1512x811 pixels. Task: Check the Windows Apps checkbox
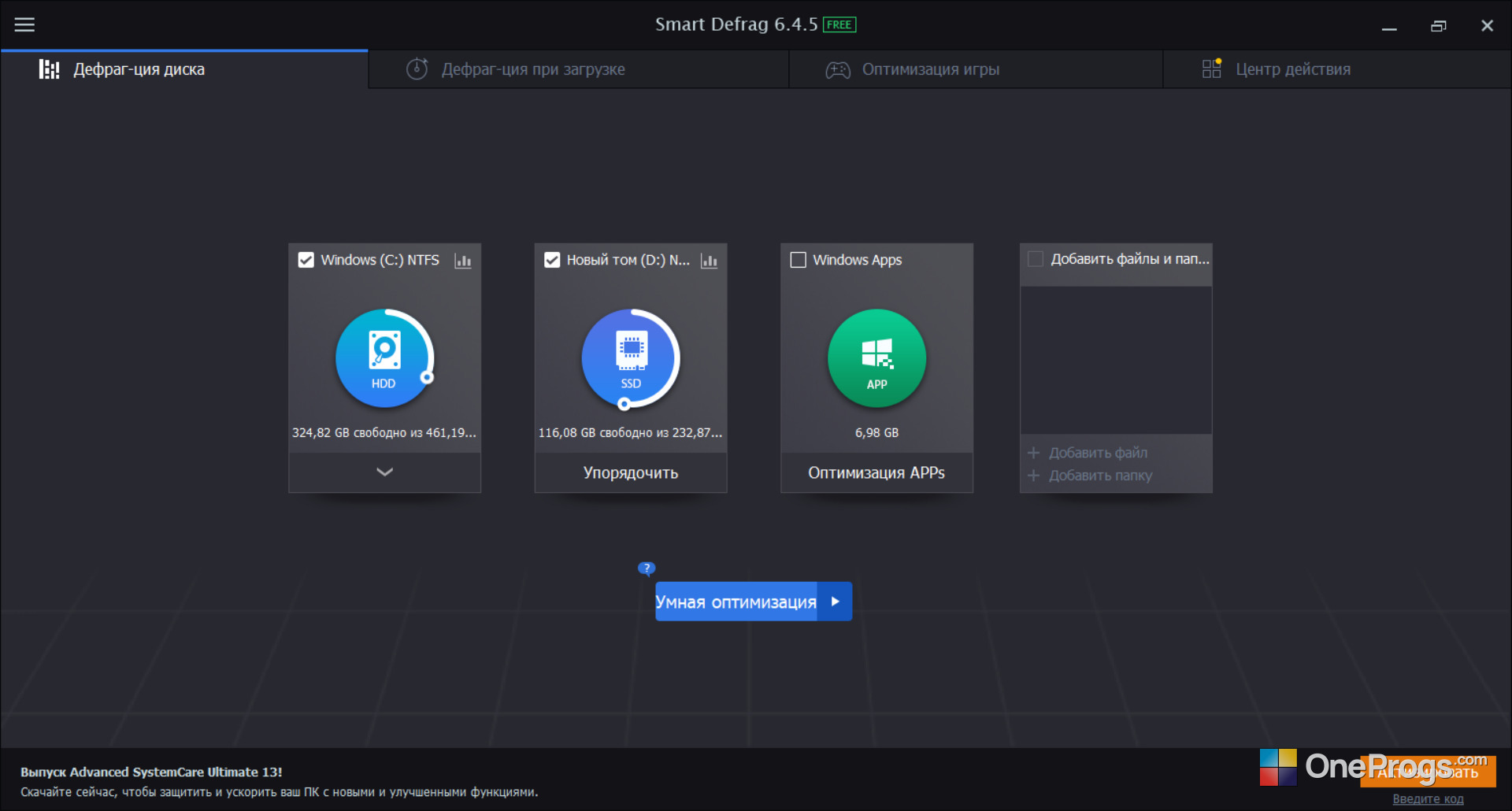pyautogui.click(x=798, y=260)
